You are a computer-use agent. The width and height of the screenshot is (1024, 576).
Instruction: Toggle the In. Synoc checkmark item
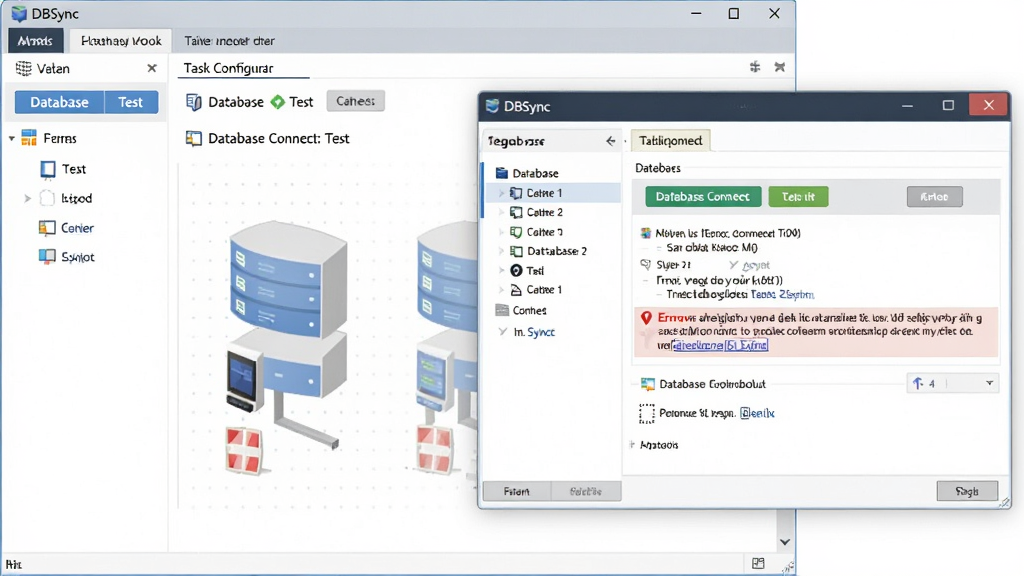tap(502, 332)
